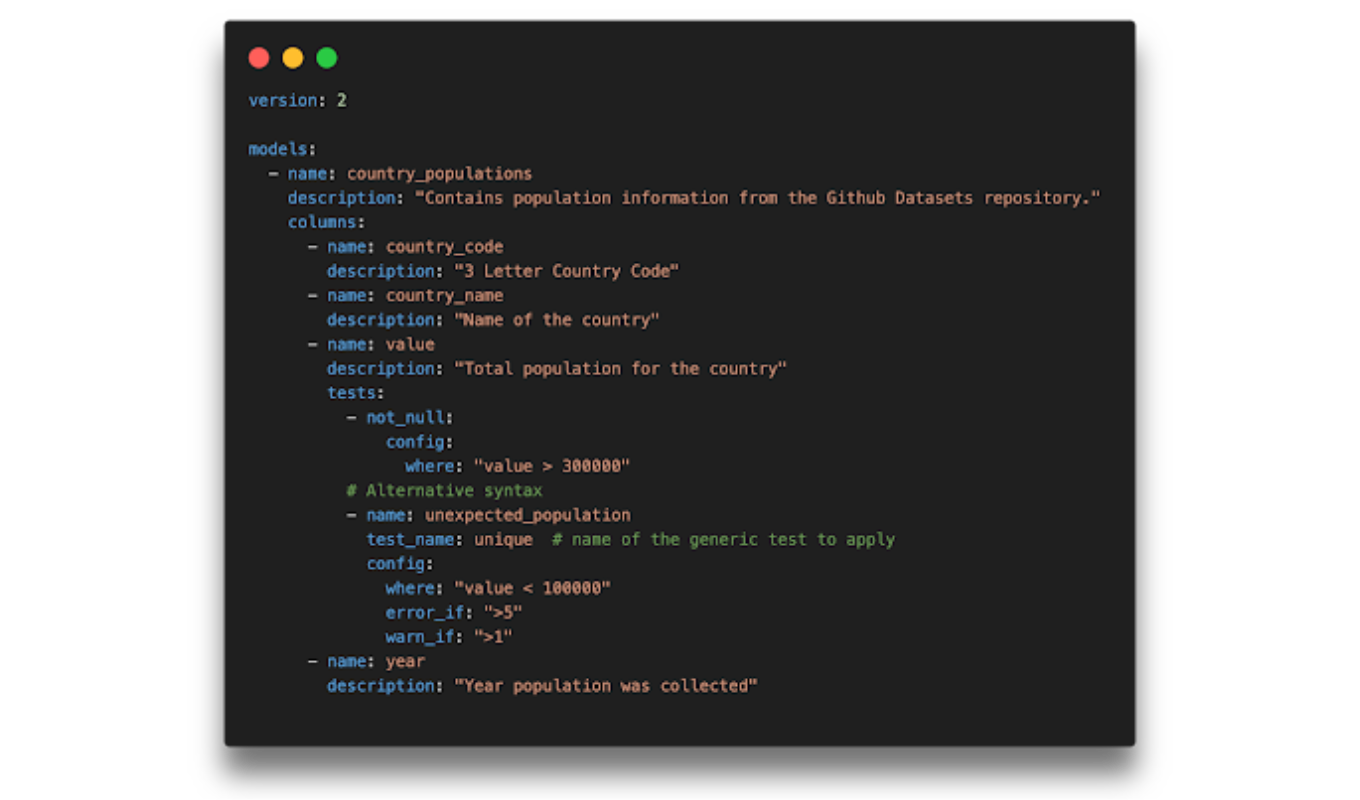This screenshot has height=800, width=1360.
Task: Click the "Year population was collected" string
Action: (606, 686)
